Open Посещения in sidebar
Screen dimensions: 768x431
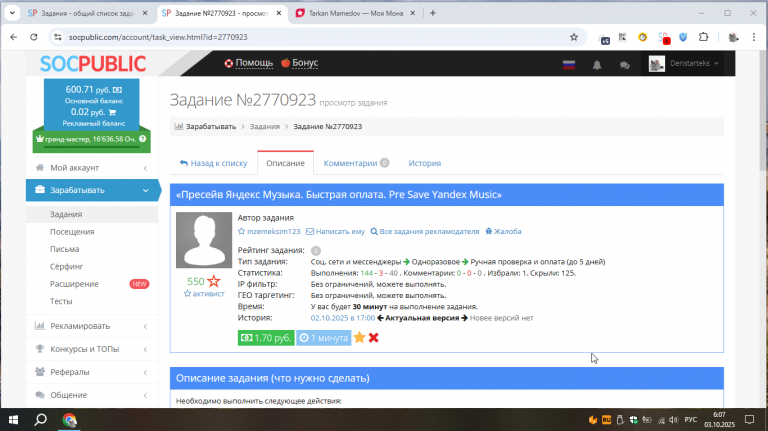click(72, 232)
